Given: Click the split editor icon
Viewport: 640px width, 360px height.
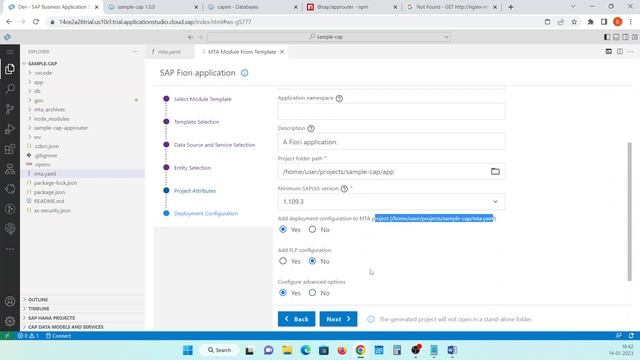Looking at the screenshot, I should 620,51.
